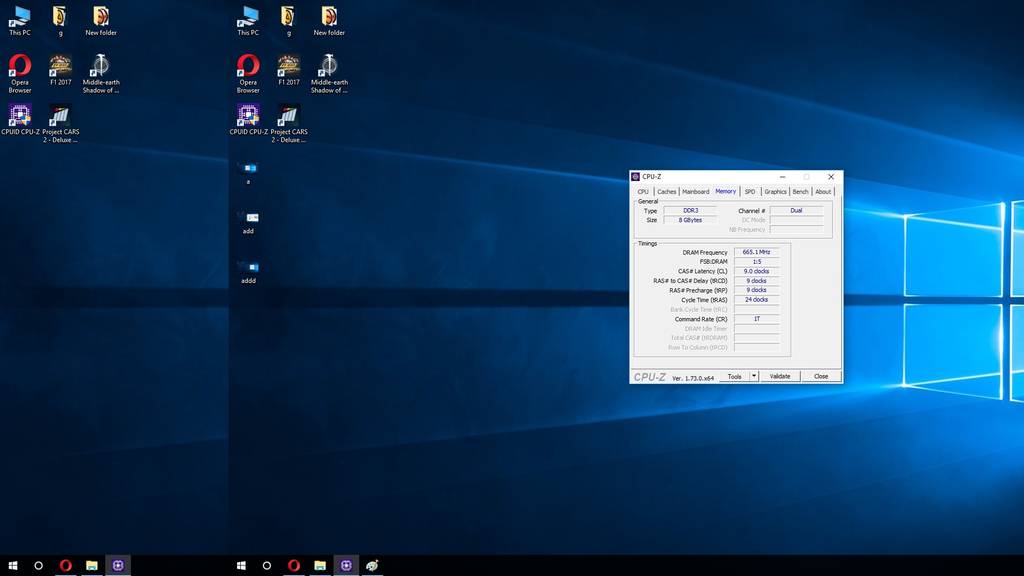Open the Paint palette icon in the taskbar
This screenshot has height=576, width=1024.
[x=371, y=565]
